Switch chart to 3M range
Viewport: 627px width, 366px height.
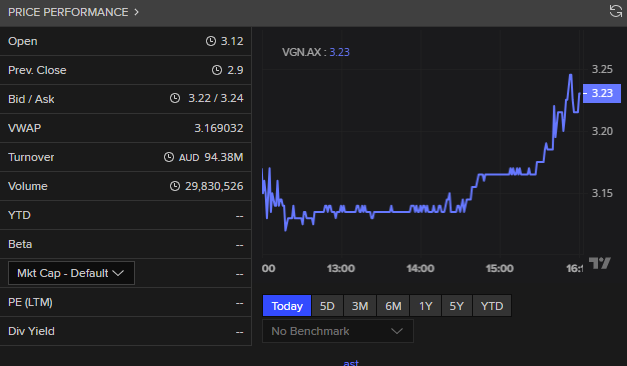coord(360,306)
